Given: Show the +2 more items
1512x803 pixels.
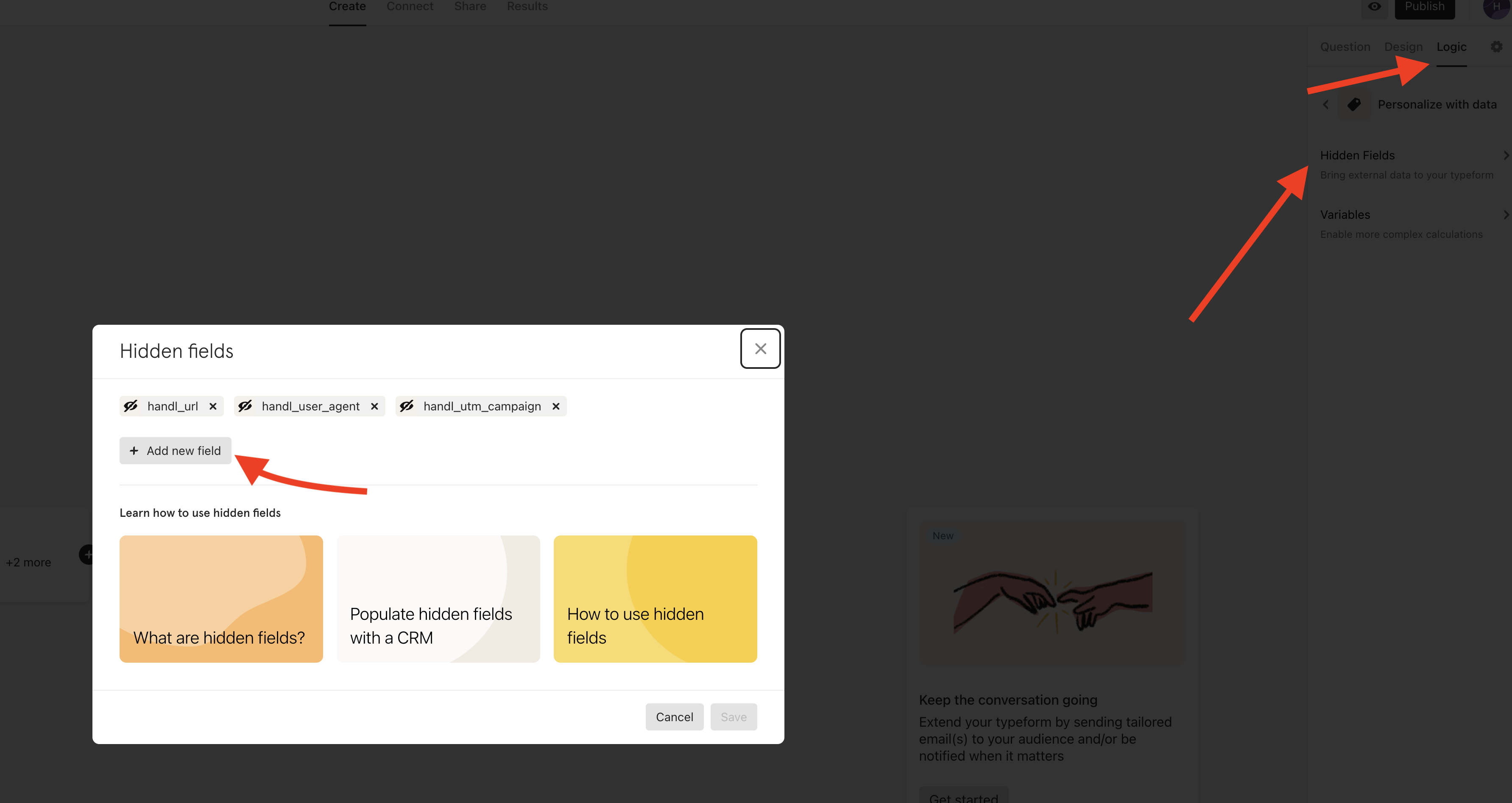Looking at the screenshot, I should click(x=28, y=562).
